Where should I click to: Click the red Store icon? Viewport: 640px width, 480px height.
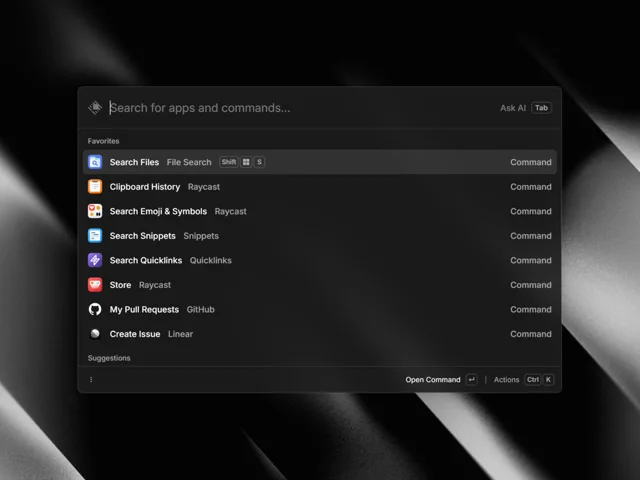tap(95, 284)
